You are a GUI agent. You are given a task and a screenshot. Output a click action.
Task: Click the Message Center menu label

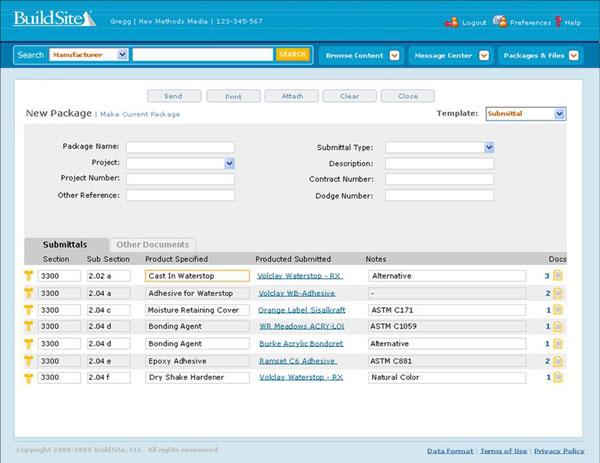coord(443,55)
